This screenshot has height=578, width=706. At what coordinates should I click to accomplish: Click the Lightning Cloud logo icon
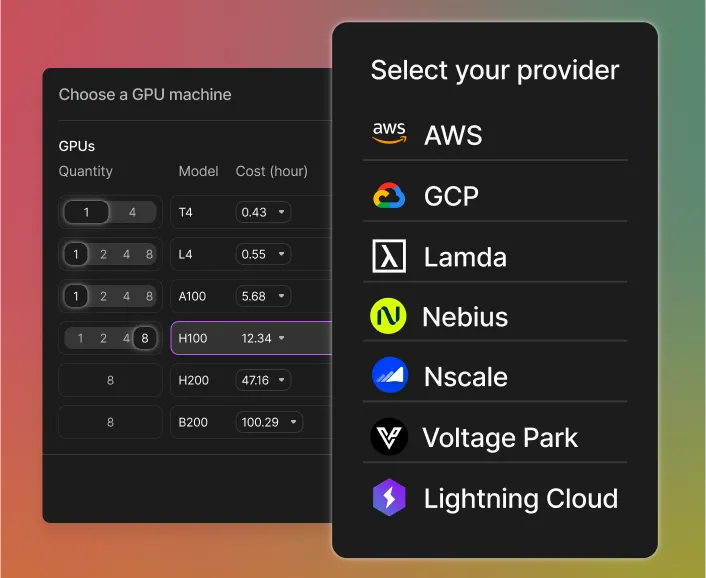click(389, 497)
